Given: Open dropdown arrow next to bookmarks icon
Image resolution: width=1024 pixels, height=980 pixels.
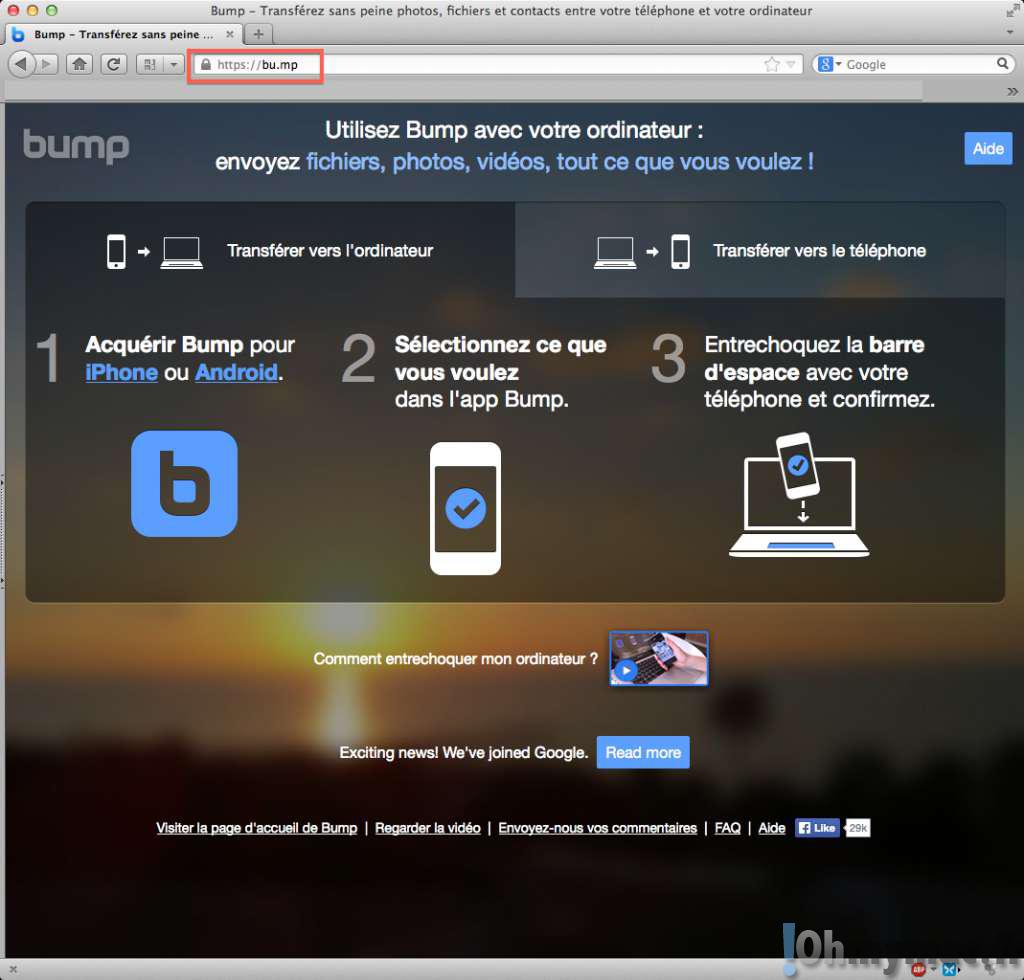Looking at the screenshot, I should [x=174, y=64].
